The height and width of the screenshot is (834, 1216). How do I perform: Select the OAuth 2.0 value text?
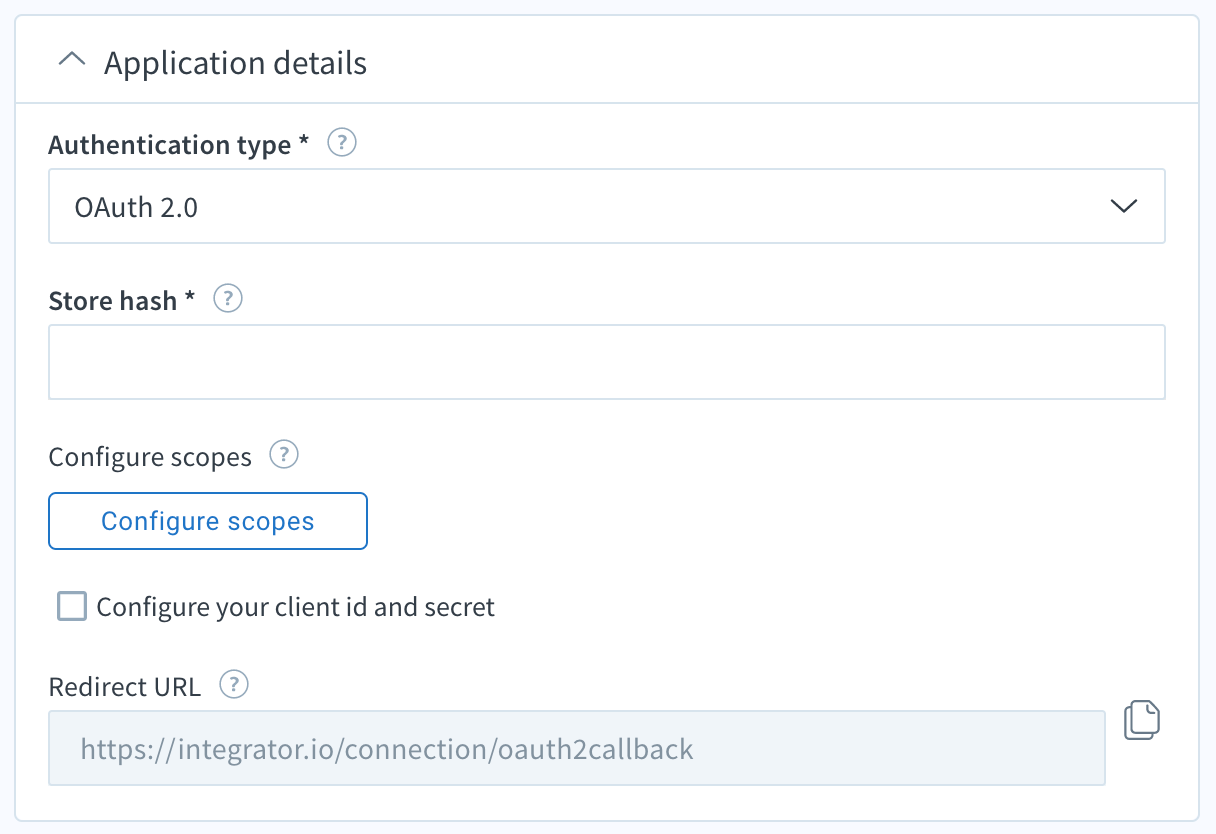click(136, 207)
